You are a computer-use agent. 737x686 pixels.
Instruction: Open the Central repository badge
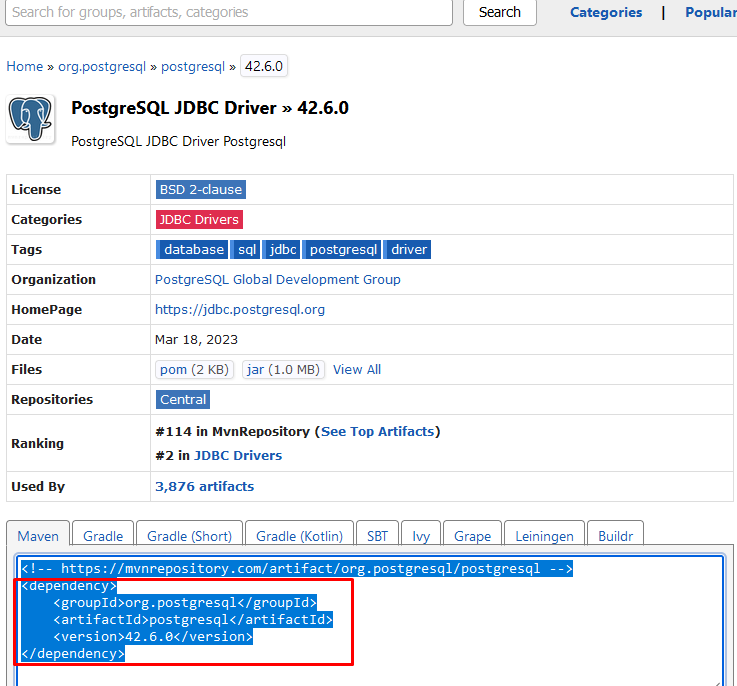tap(183, 400)
